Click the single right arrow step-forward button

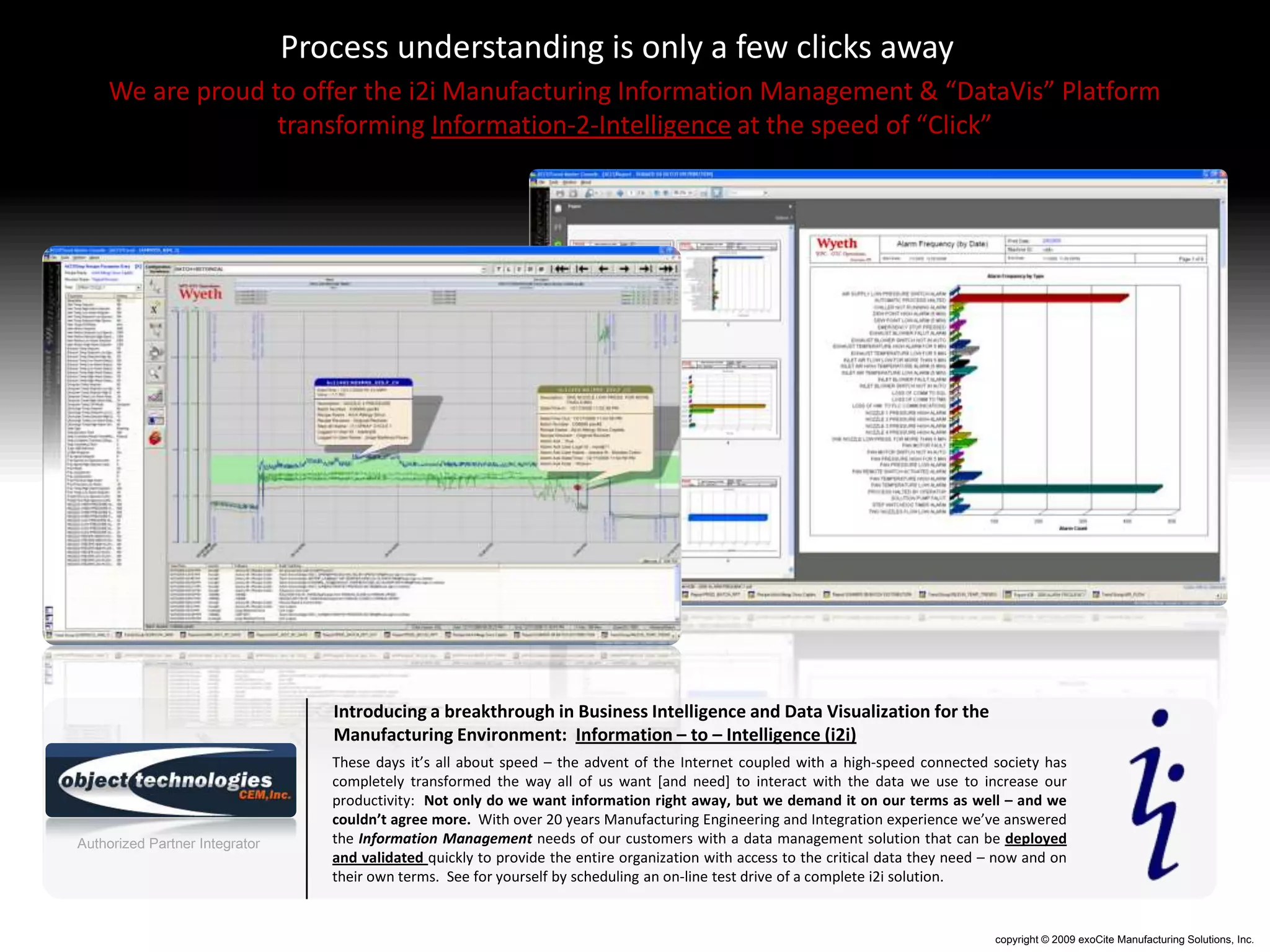click(x=624, y=269)
